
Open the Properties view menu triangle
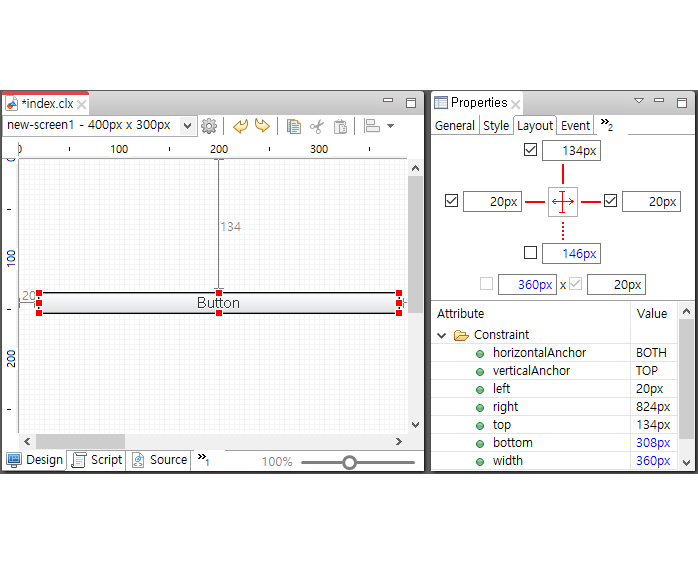pos(639,101)
